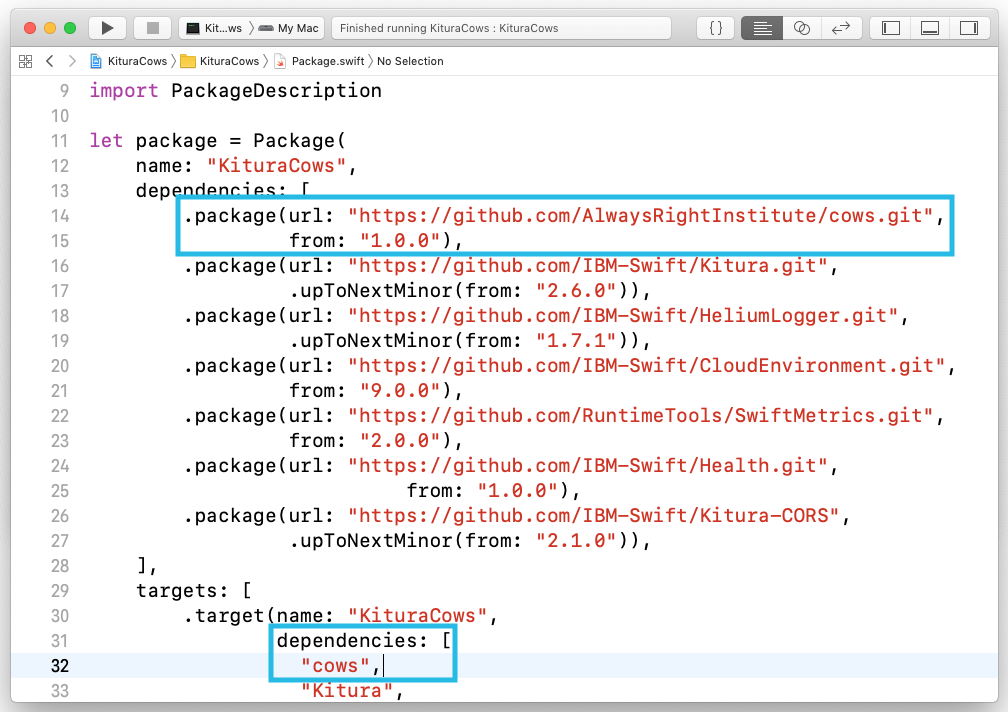Open the related items grid menu
Image resolution: width=1008 pixels, height=712 pixels.
click(25, 61)
